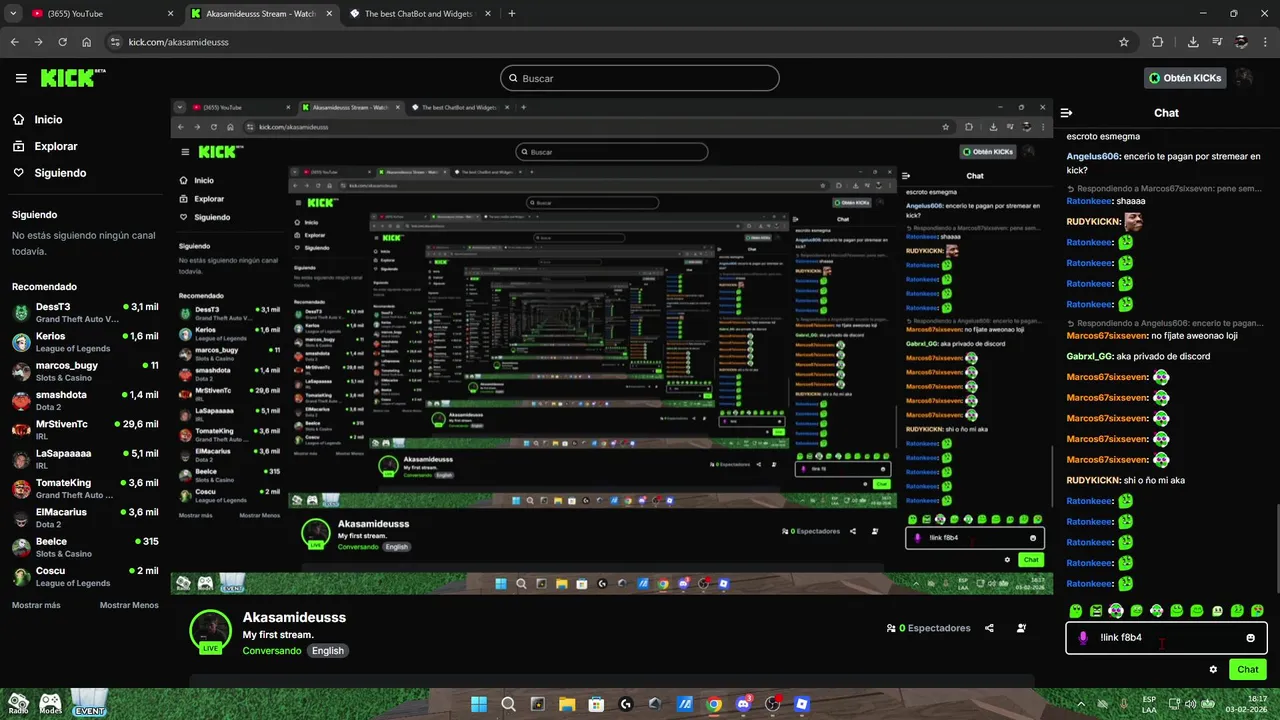Go to Chrome home page icon

click(87, 42)
